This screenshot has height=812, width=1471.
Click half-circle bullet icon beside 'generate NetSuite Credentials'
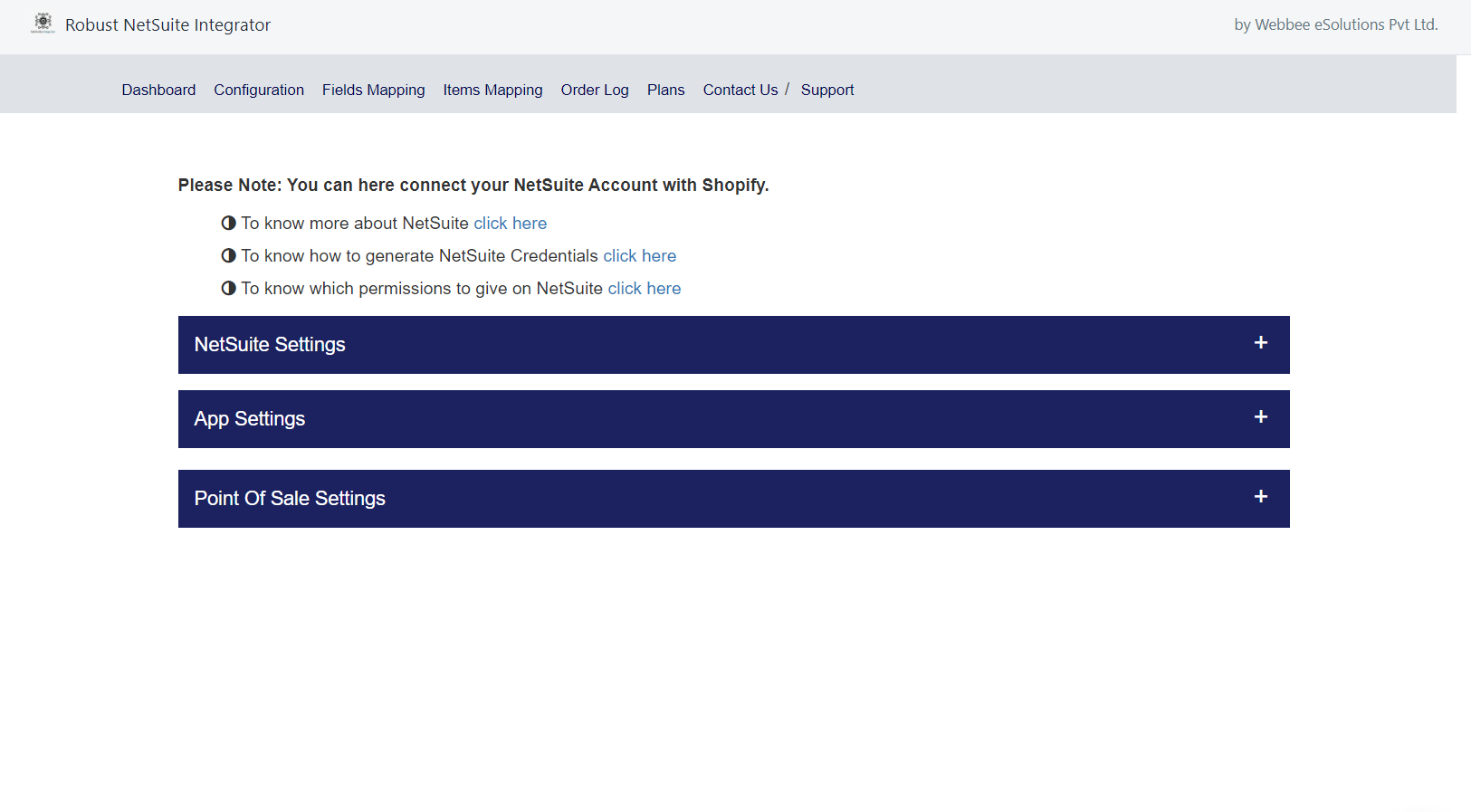point(228,255)
